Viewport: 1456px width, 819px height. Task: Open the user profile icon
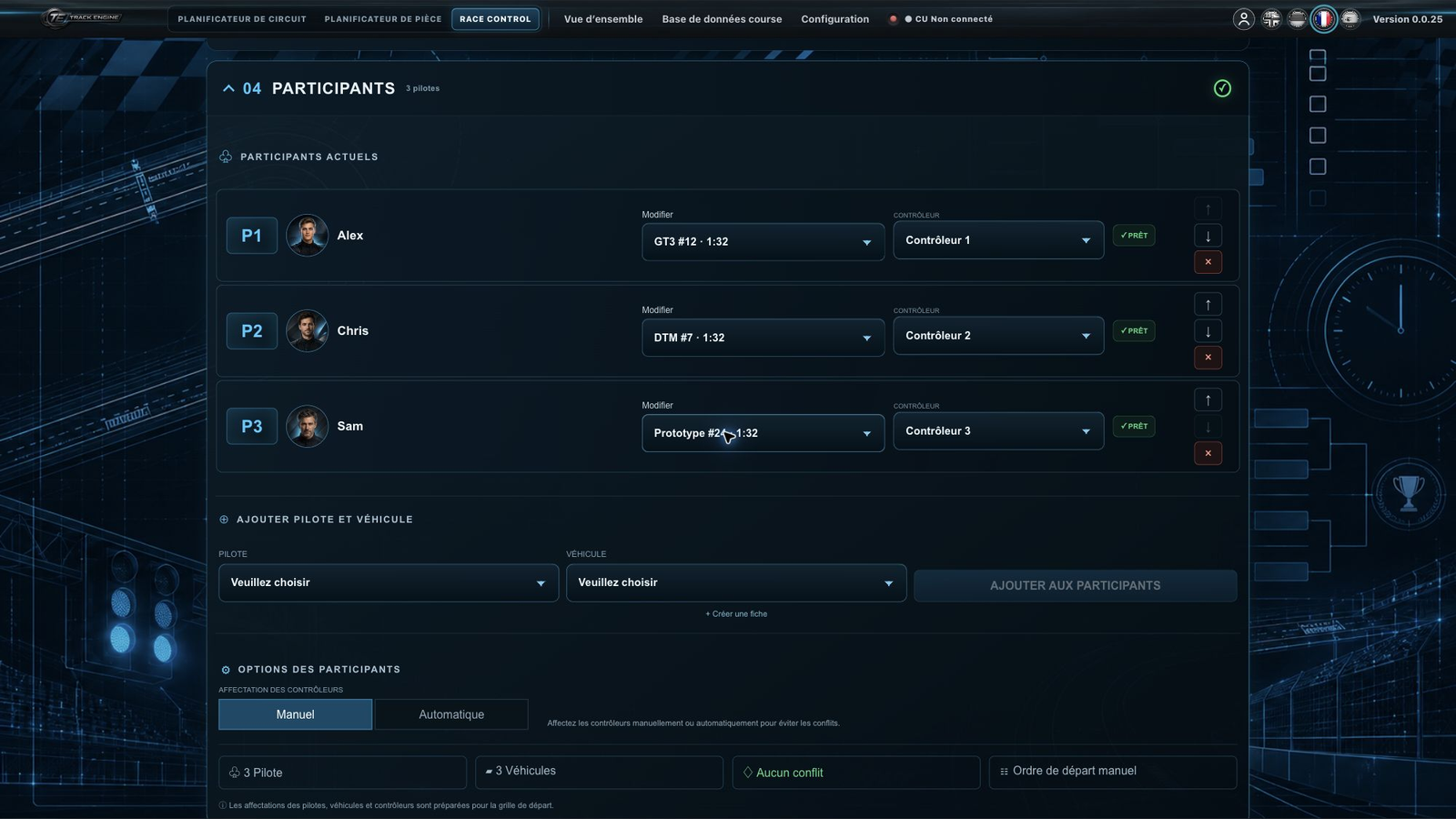click(x=1243, y=19)
